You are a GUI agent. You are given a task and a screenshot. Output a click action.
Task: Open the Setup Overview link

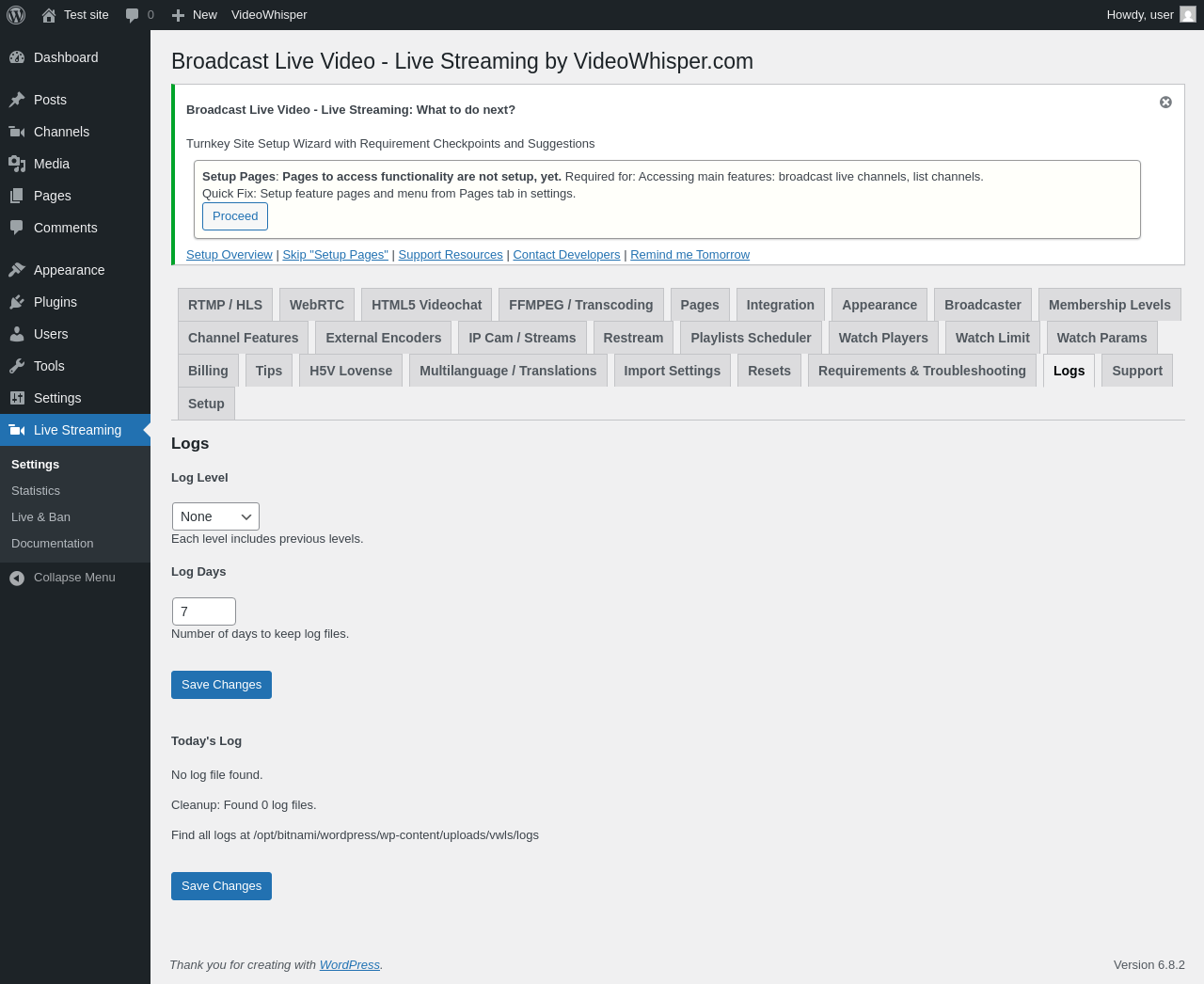click(x=230, y=255)
